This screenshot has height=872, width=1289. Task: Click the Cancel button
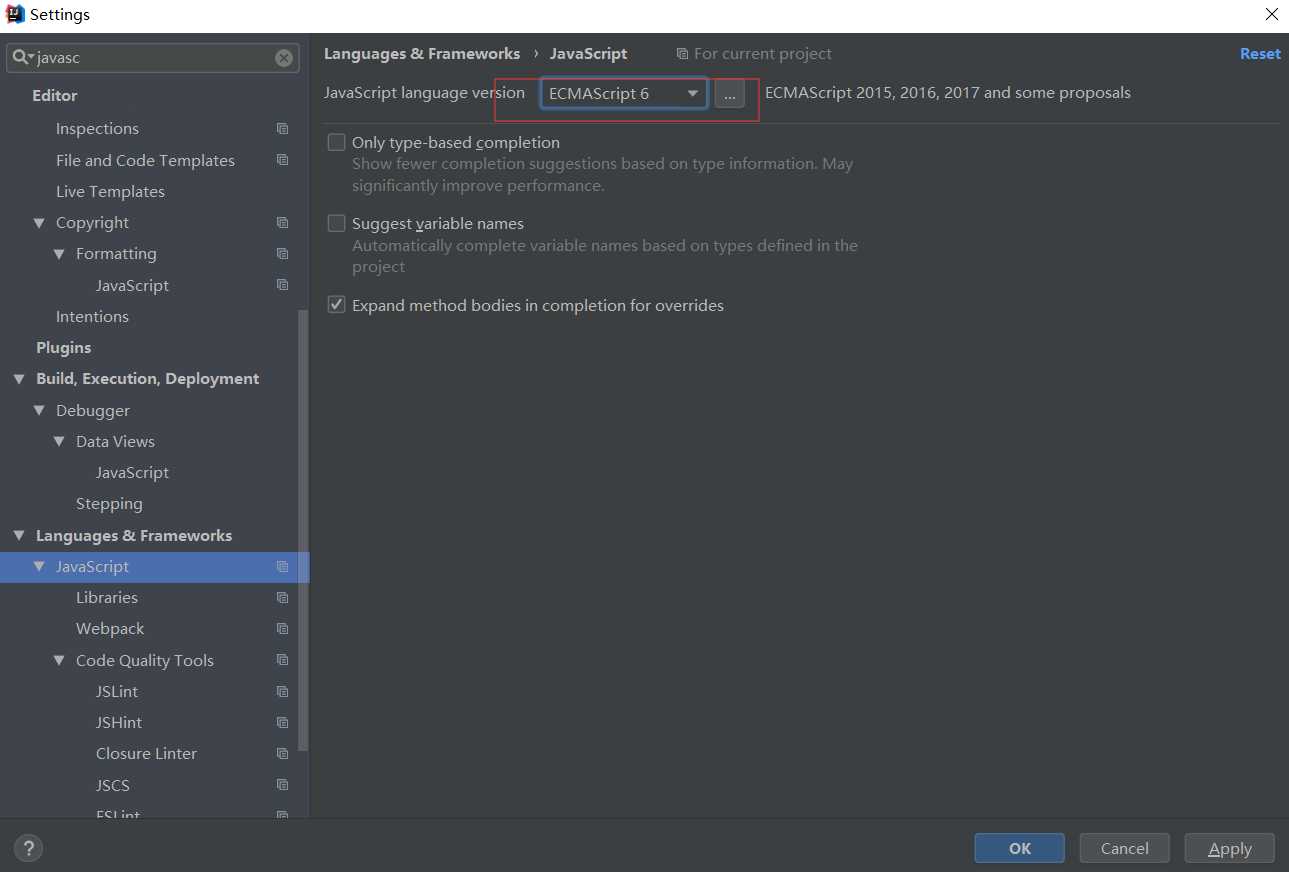tap(1125, 848)
